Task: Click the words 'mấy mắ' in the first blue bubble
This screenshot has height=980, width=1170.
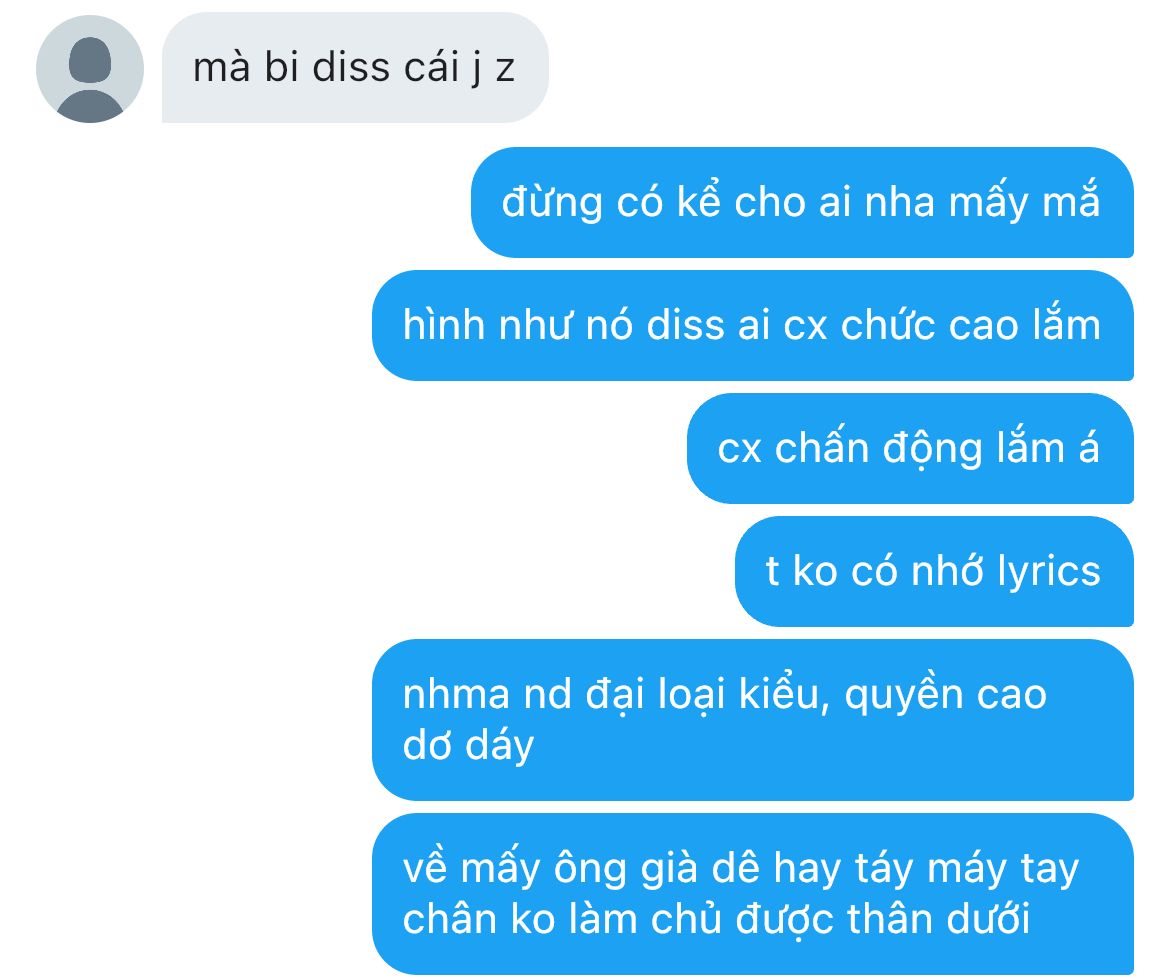Action: (1024, 203)
